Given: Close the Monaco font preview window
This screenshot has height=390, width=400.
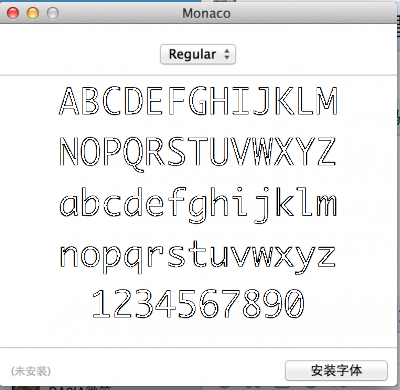Looking at the screenshot, I should point(13,13).
